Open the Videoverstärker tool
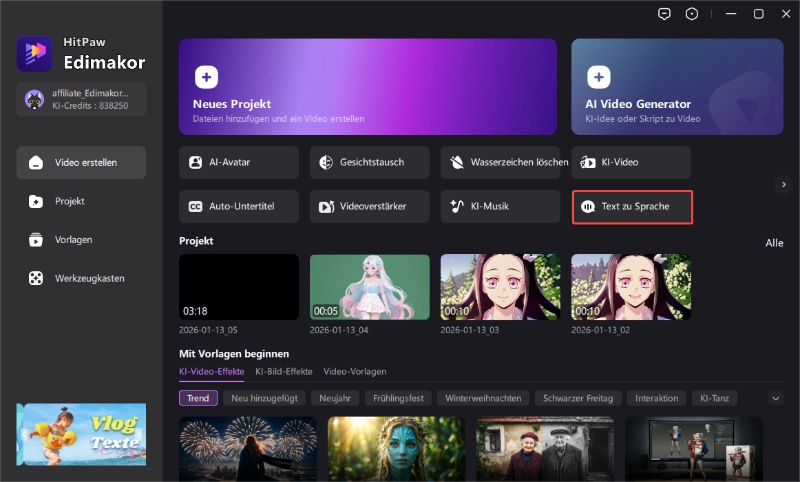The width and height of the screenshot is (800, 482). click(x=370, y=206)
